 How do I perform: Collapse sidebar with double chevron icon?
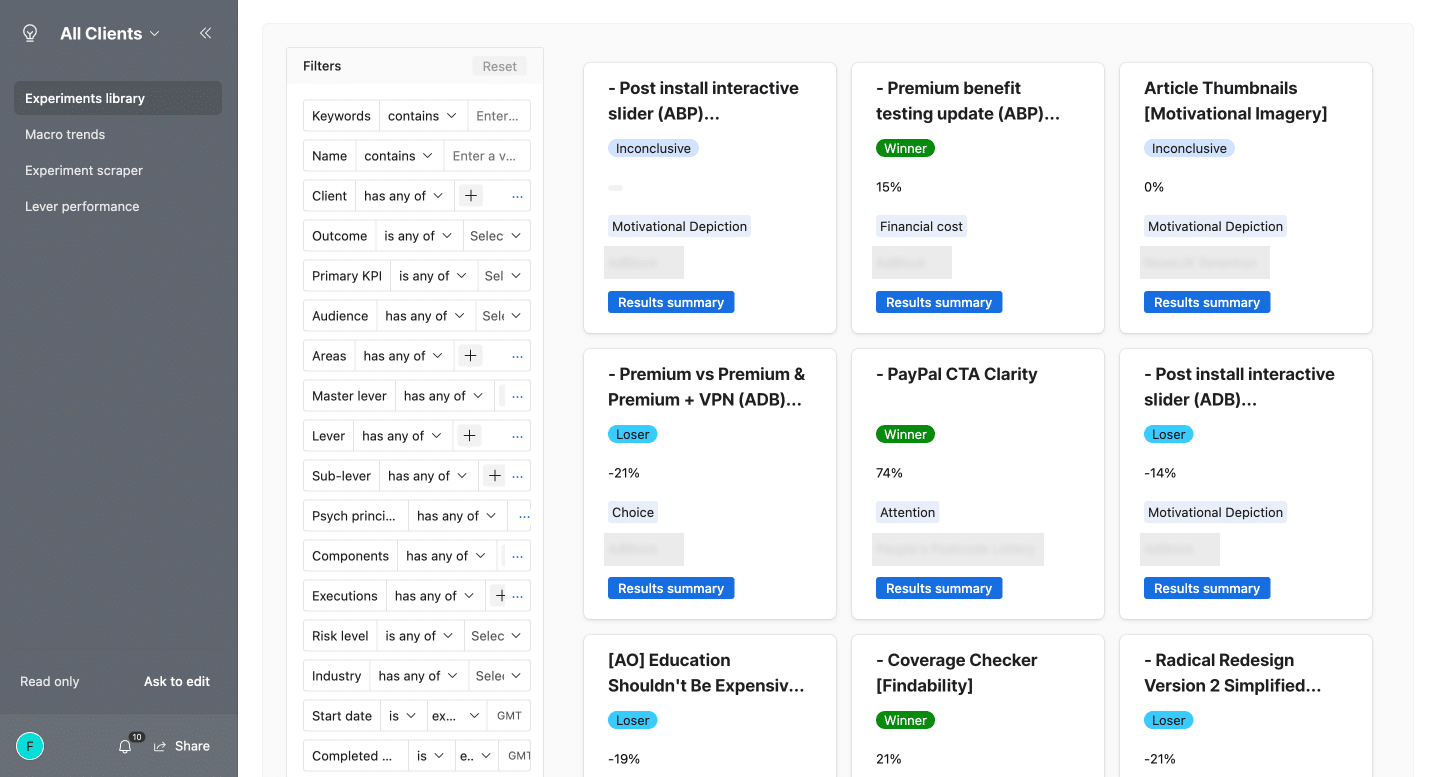(x=205, y=33)
